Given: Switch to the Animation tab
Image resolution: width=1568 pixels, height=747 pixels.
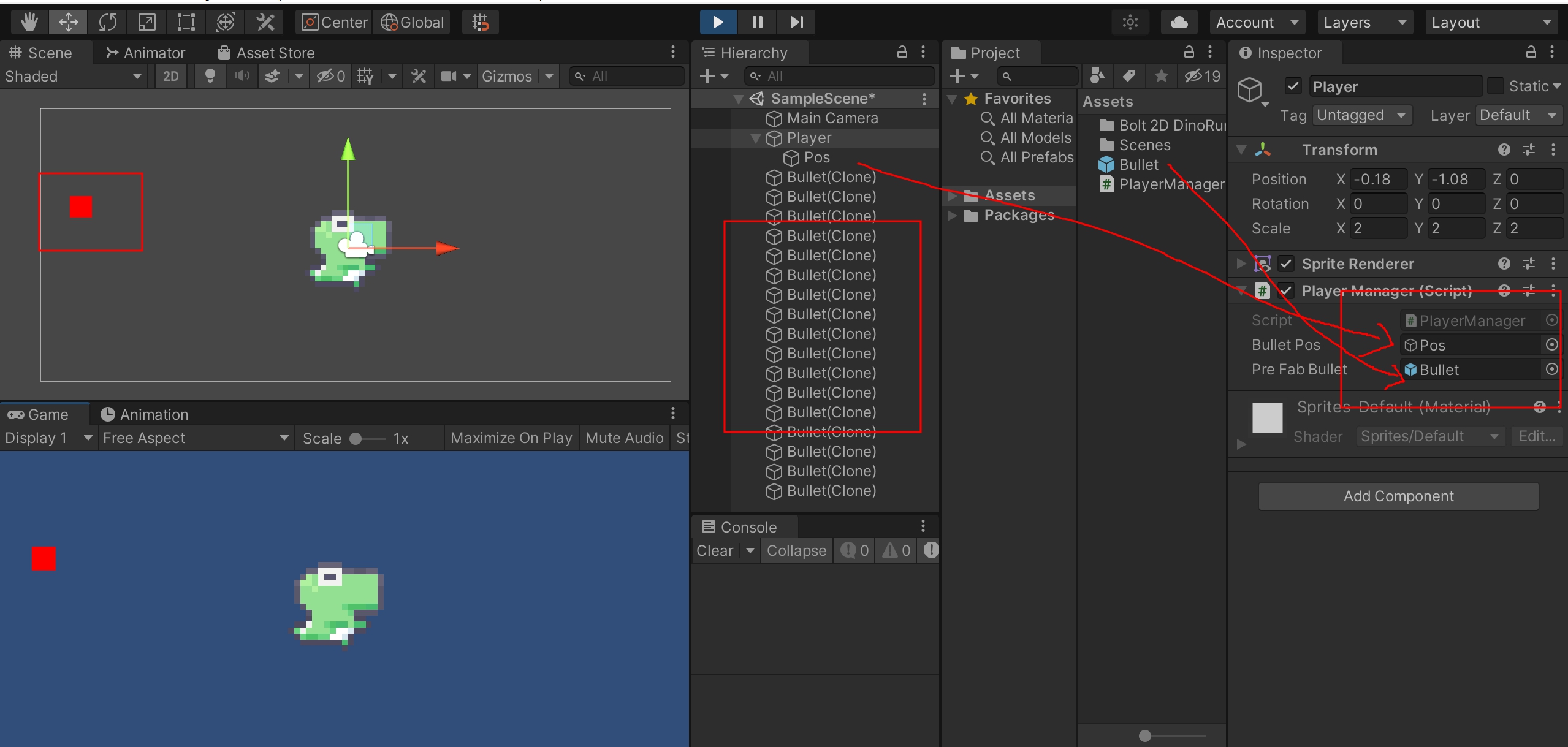Looking at the screenshot, I should pos(144,414).
